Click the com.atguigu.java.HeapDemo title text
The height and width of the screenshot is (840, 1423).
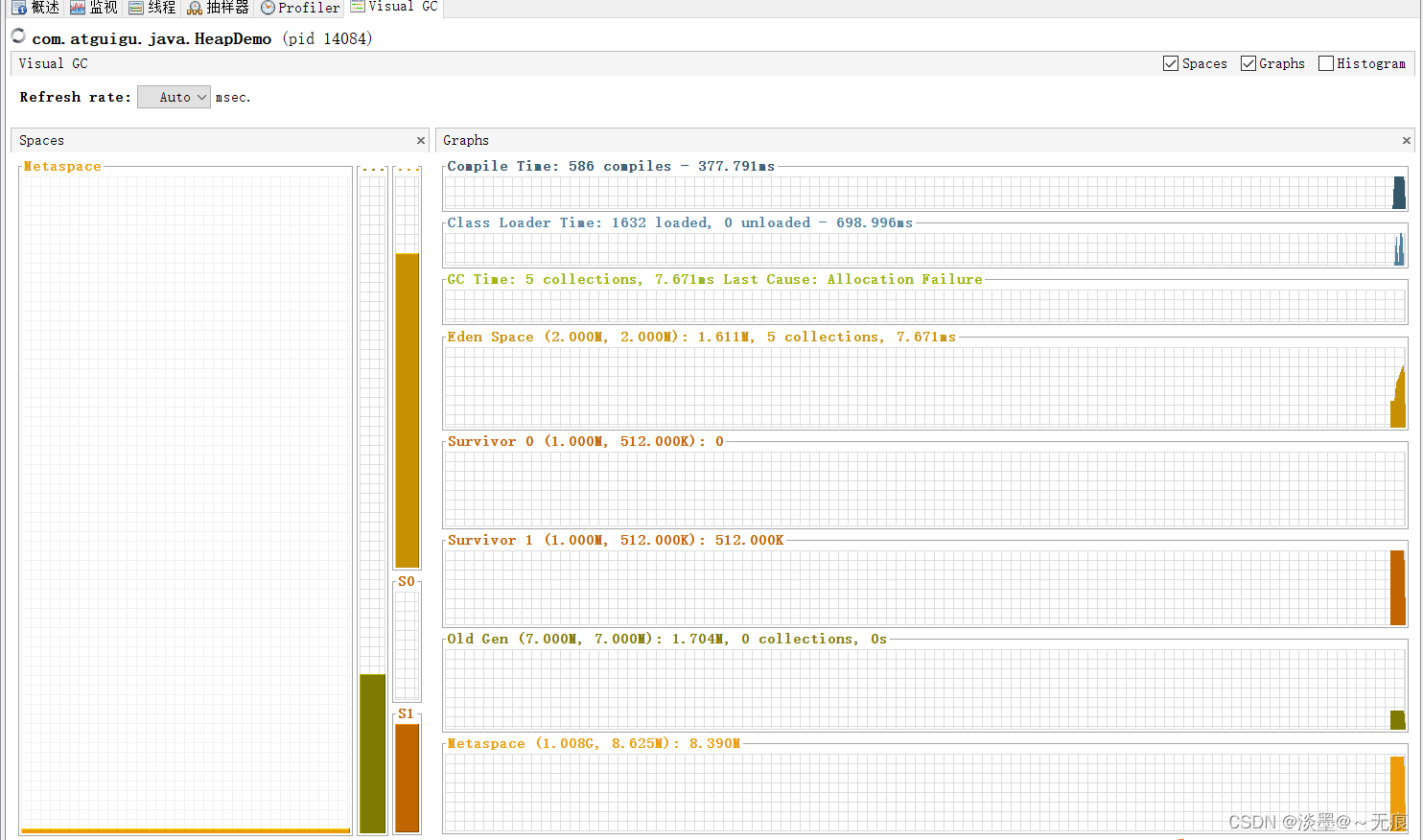(x=152, y=38)
